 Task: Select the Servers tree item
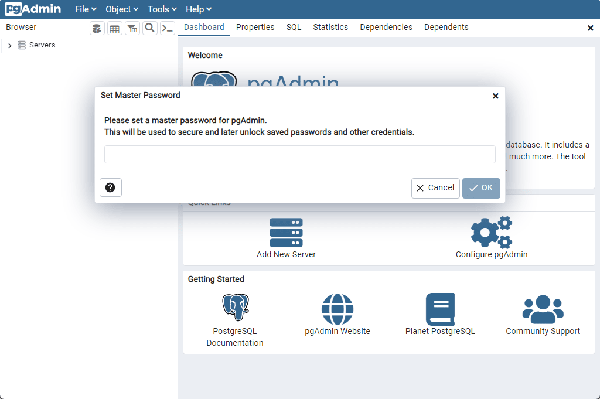click(x=42, y=45)
